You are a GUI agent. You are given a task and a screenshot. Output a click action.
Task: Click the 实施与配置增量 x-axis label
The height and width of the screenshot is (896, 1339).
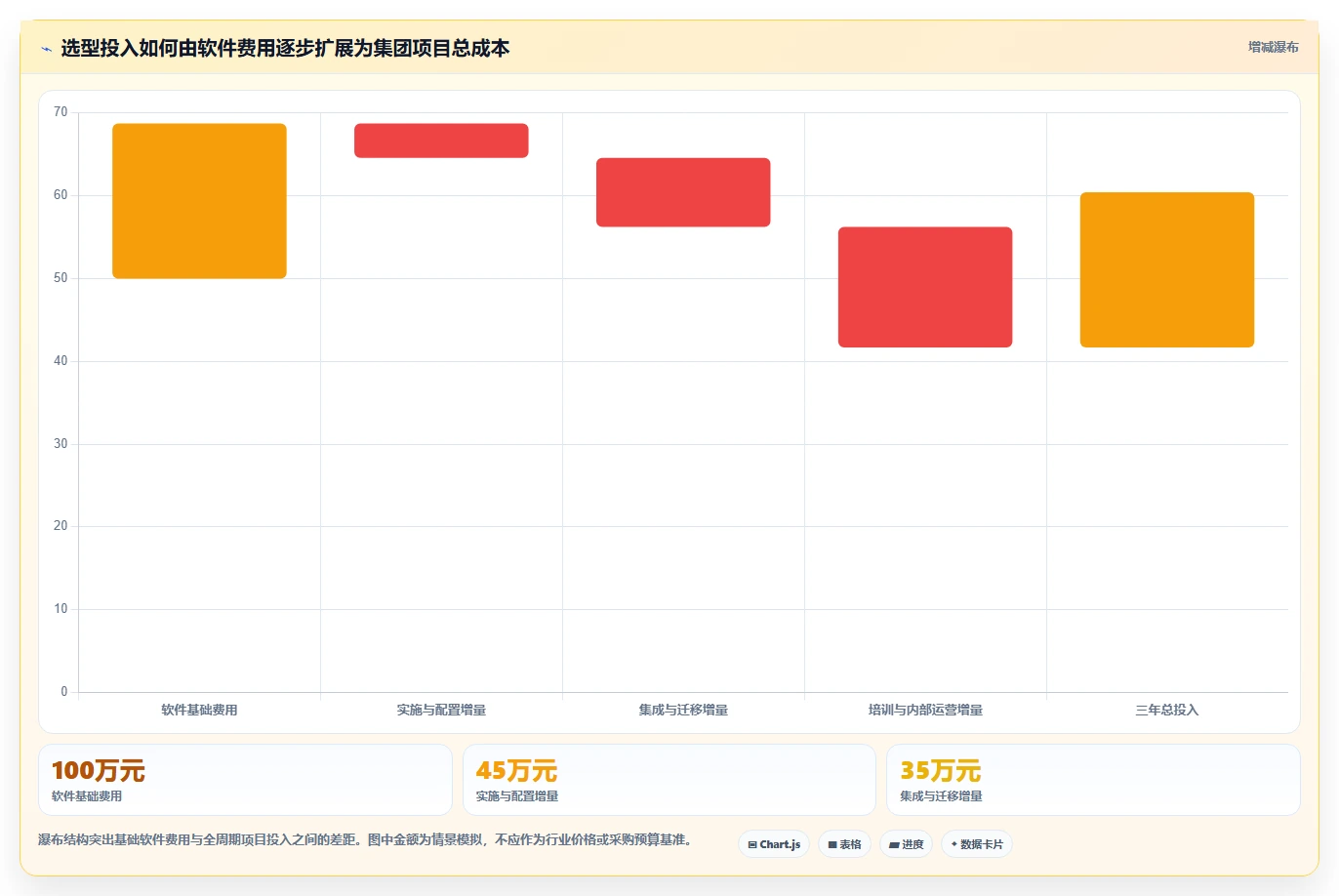[441, 711]
